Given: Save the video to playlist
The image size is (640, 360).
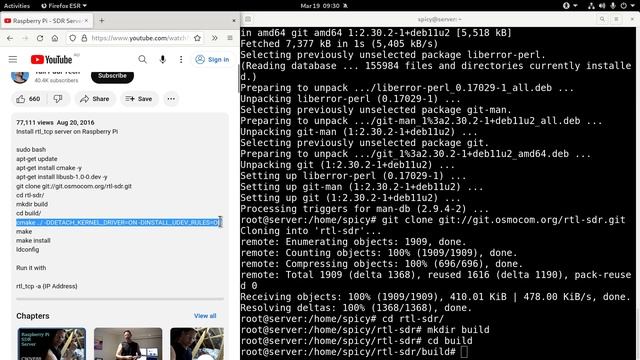Looking at the screenshot, I should point(139,99).
